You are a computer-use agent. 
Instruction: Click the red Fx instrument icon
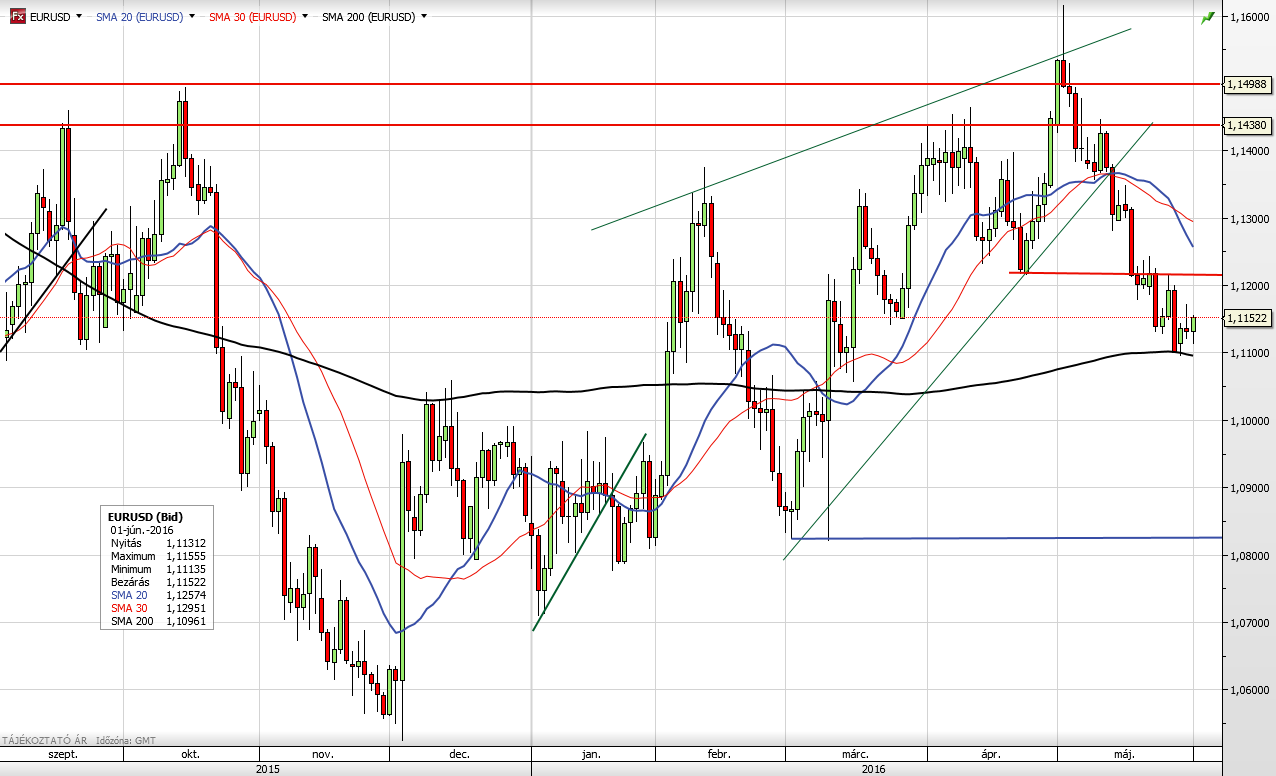pos(17,16)
